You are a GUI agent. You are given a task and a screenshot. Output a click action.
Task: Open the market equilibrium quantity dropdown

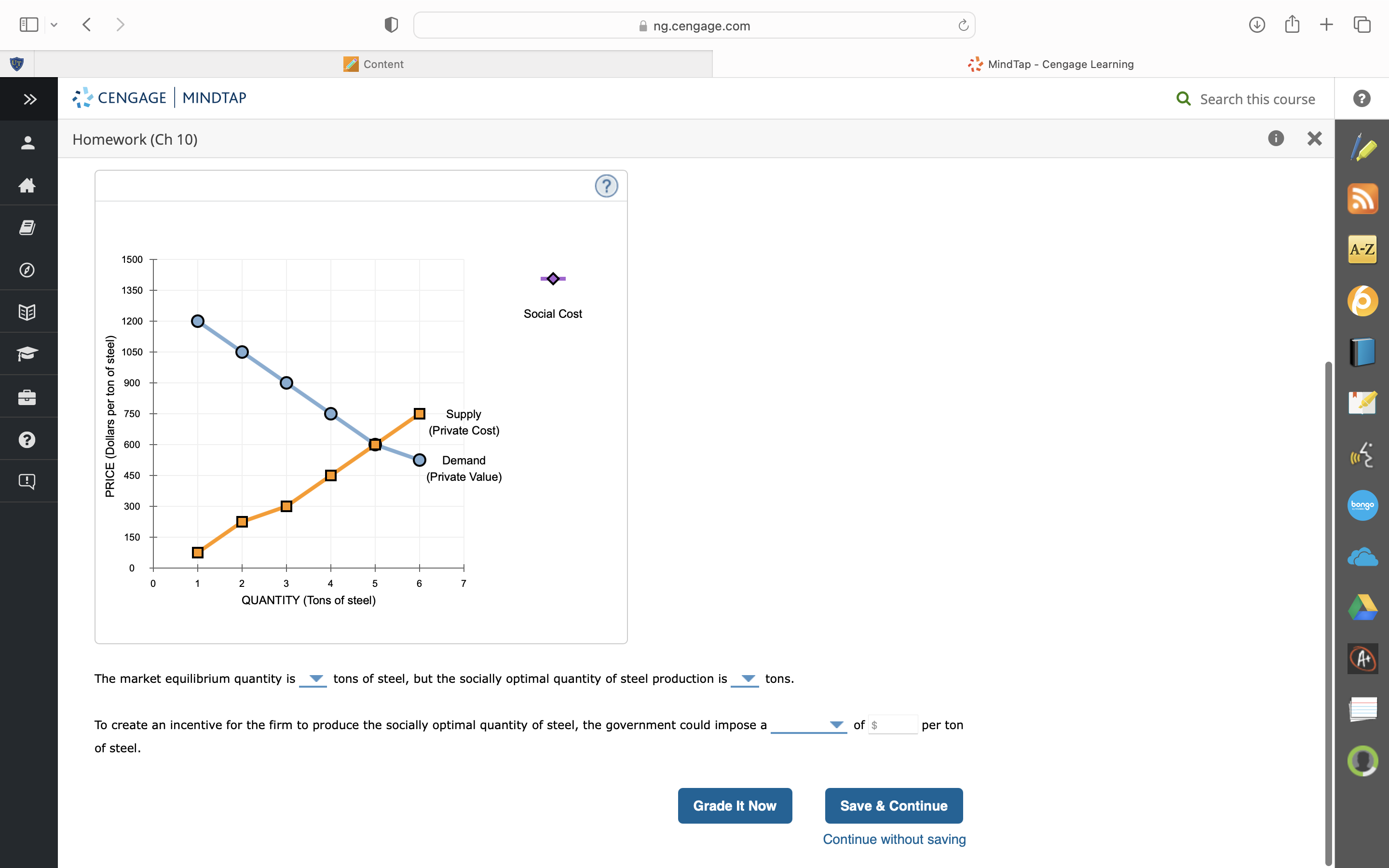click(x=314, y=679)
